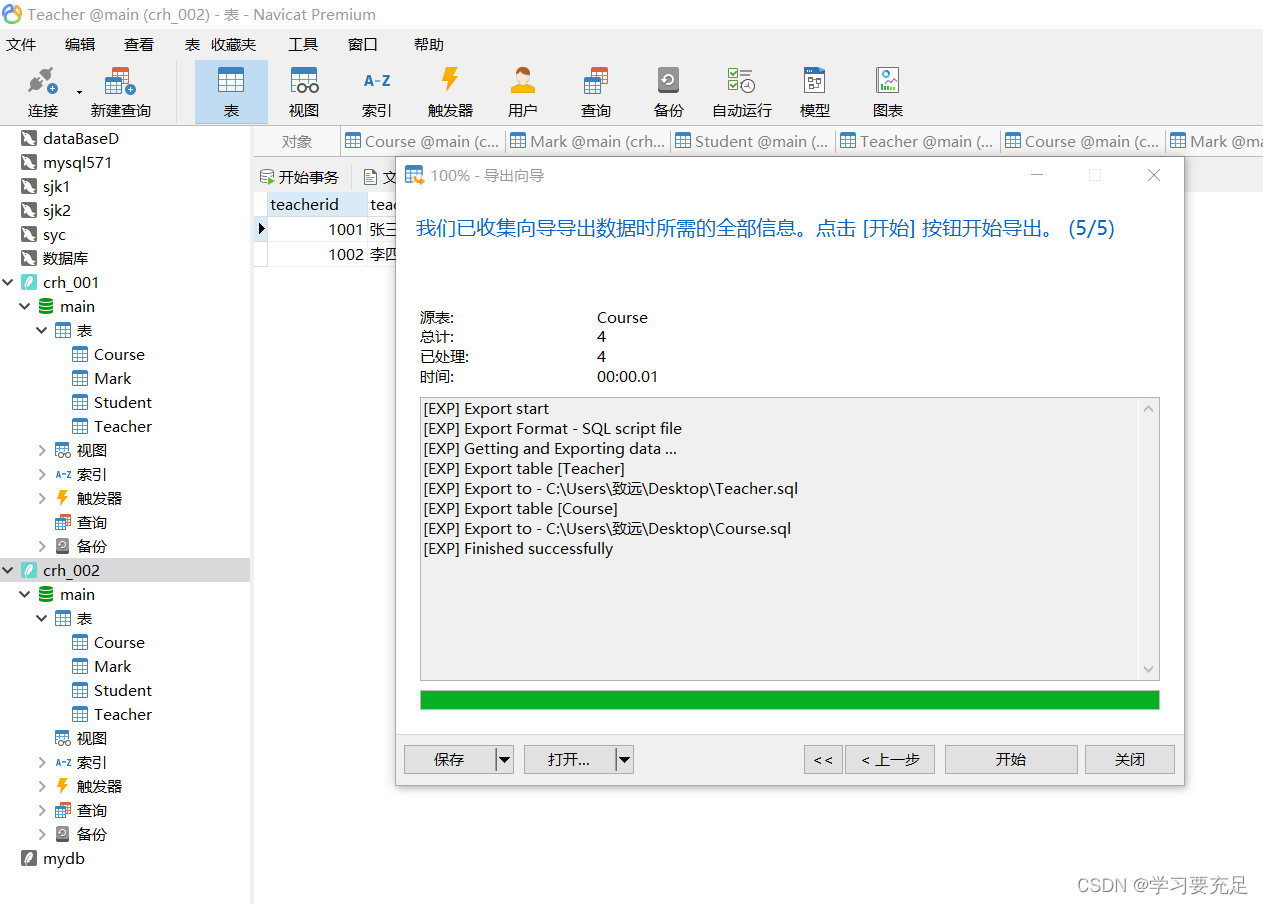Select the table cell with 1002

pos(317,254)
